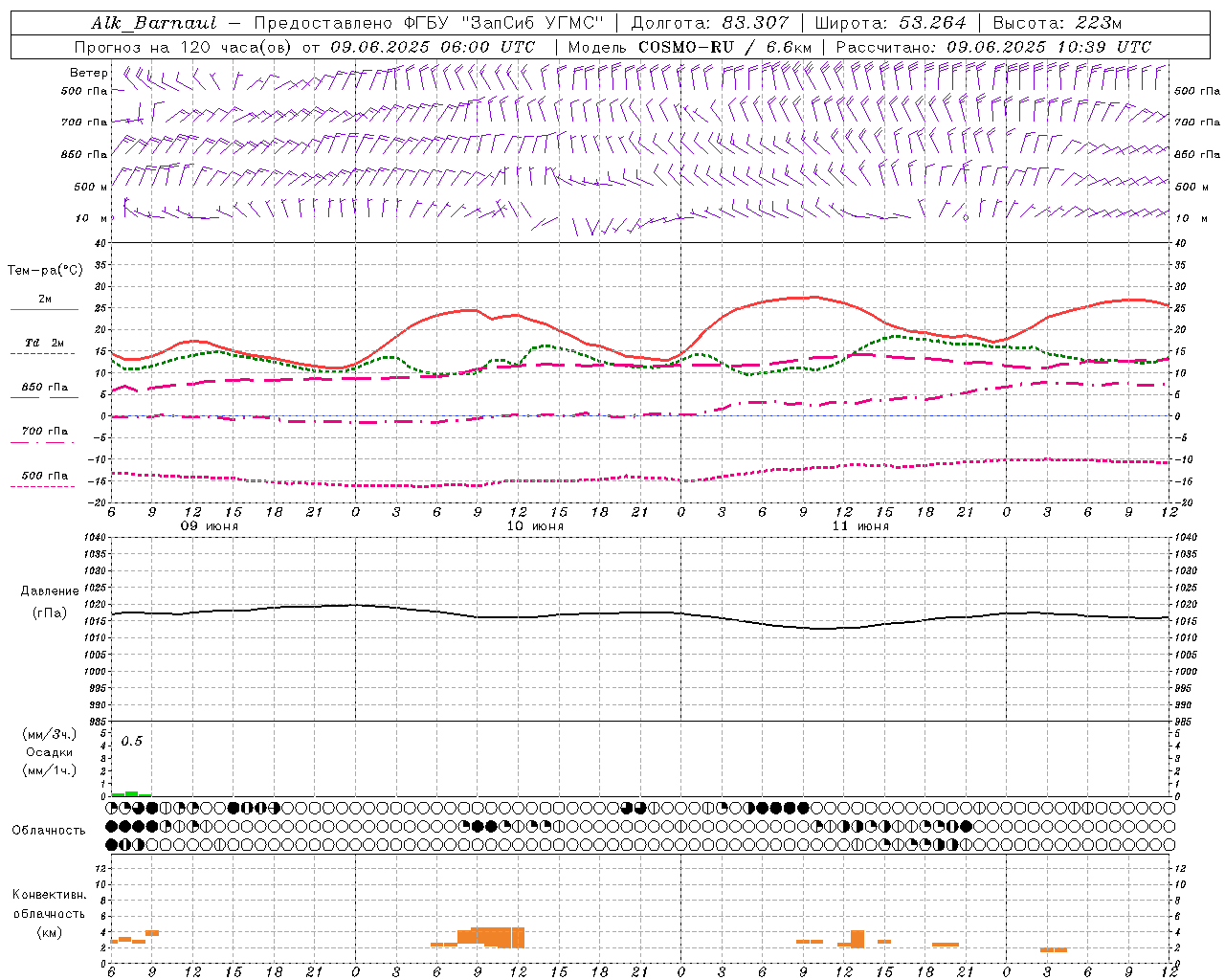Click the '700 гПа' temperature legend entry
1225x980 pixels.
pos(44,432)
